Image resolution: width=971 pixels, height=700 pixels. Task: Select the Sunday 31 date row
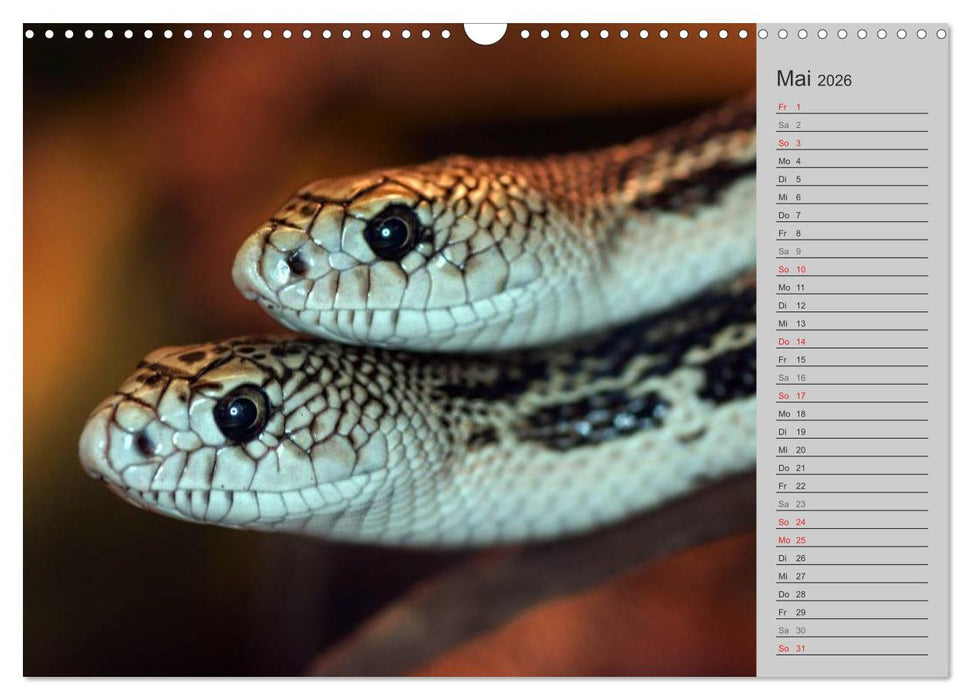point(851,648)
